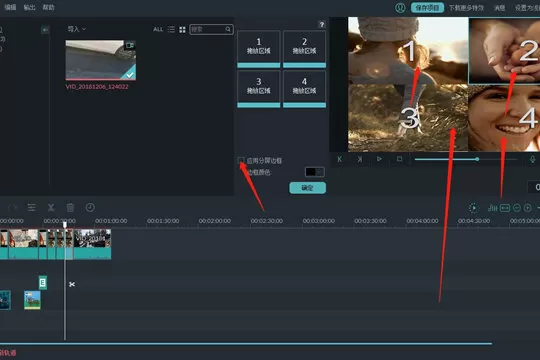
Task: Click the render preview icon
Action: click(x=474, y=208)
